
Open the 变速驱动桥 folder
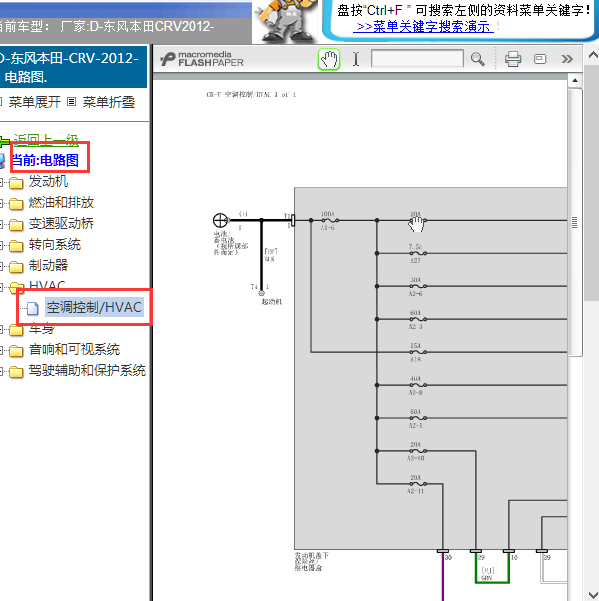pyautogui.click(x=61, y=223)
